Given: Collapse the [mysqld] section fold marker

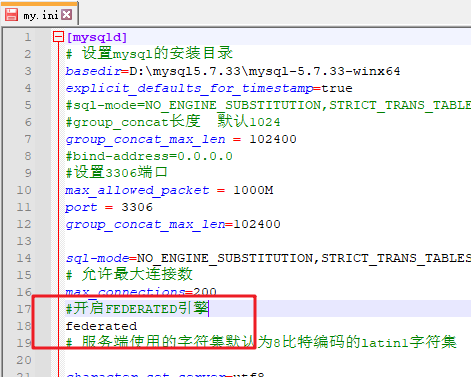Looking at the screenshot, I should click(x=58, y=37).
